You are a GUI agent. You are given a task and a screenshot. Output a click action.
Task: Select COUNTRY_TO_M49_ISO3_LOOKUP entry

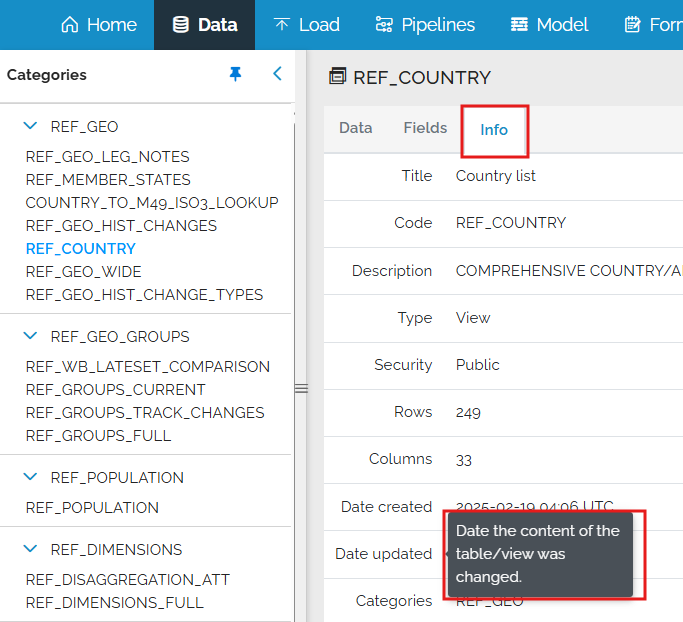point(152,203)
